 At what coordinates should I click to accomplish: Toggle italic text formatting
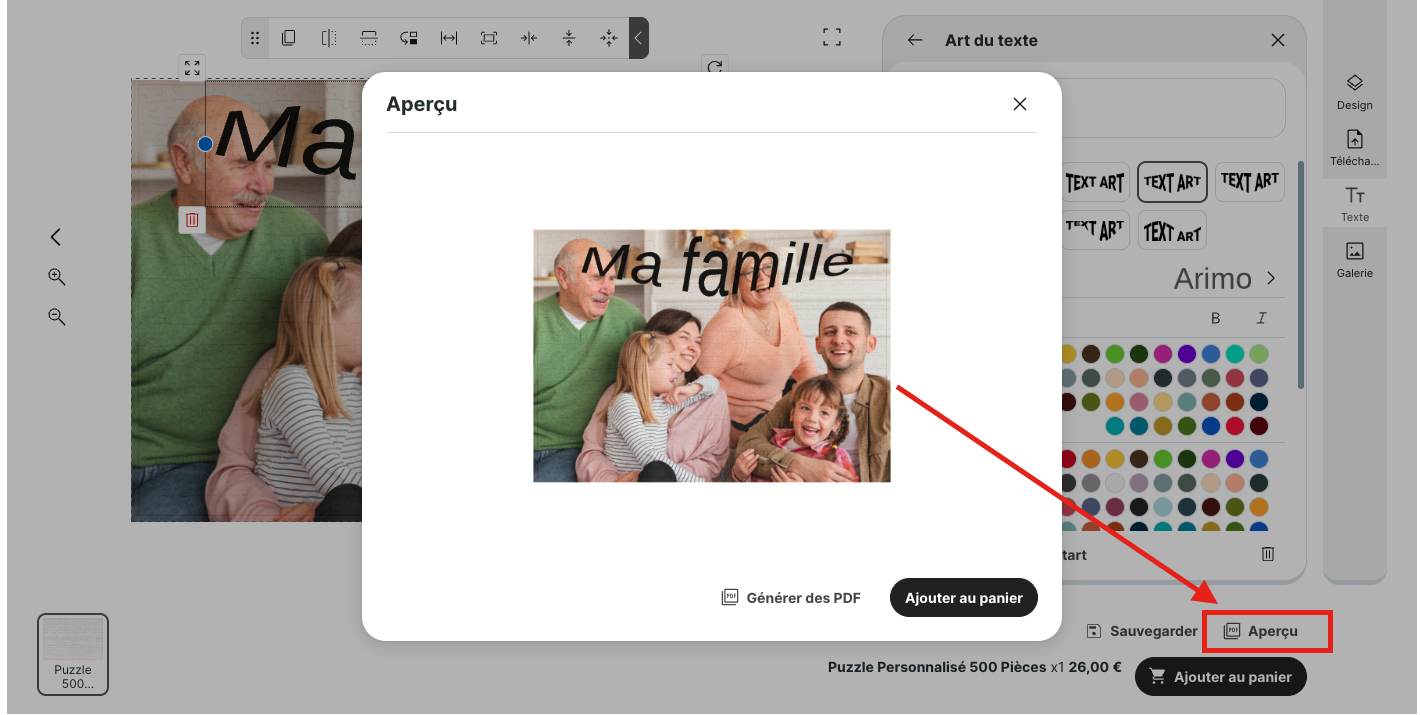click(1261, 318)
